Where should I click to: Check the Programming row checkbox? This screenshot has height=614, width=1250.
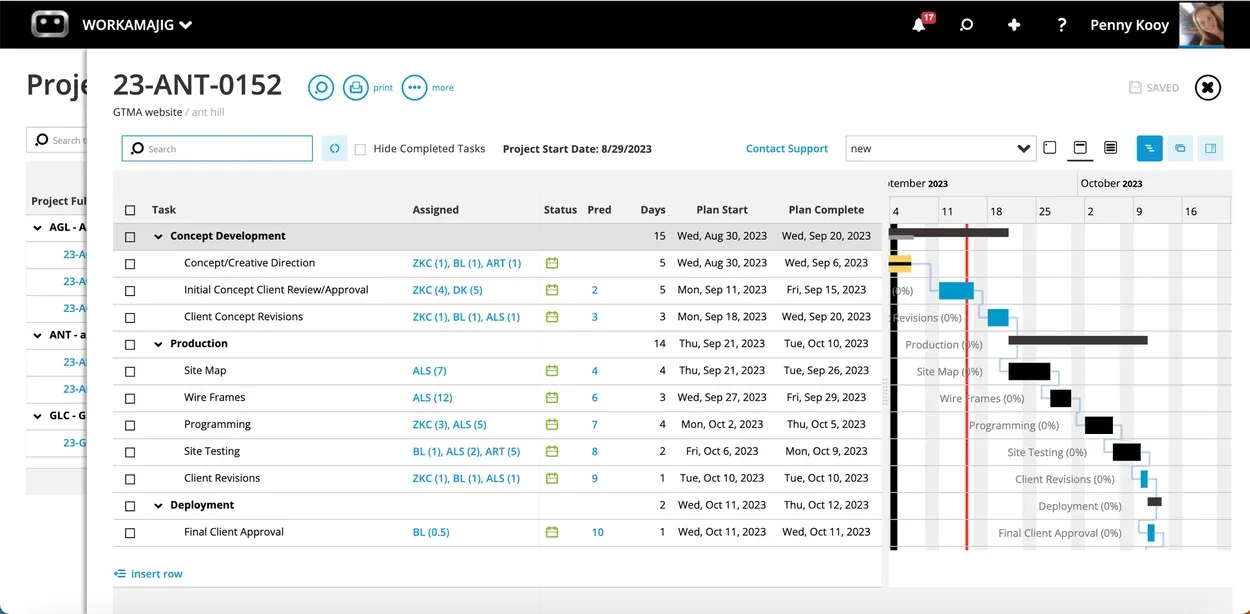[x=130, y=426]
